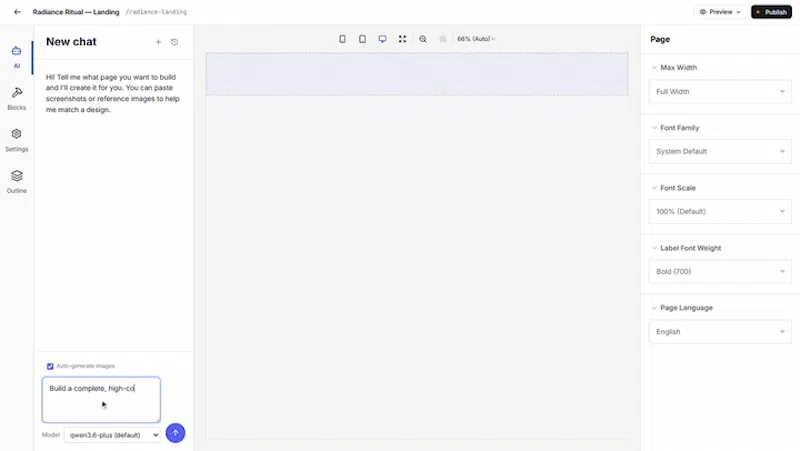Open the 100% (Default) font scale dropdown
800x451 pixels.
(x=720, y=211)
